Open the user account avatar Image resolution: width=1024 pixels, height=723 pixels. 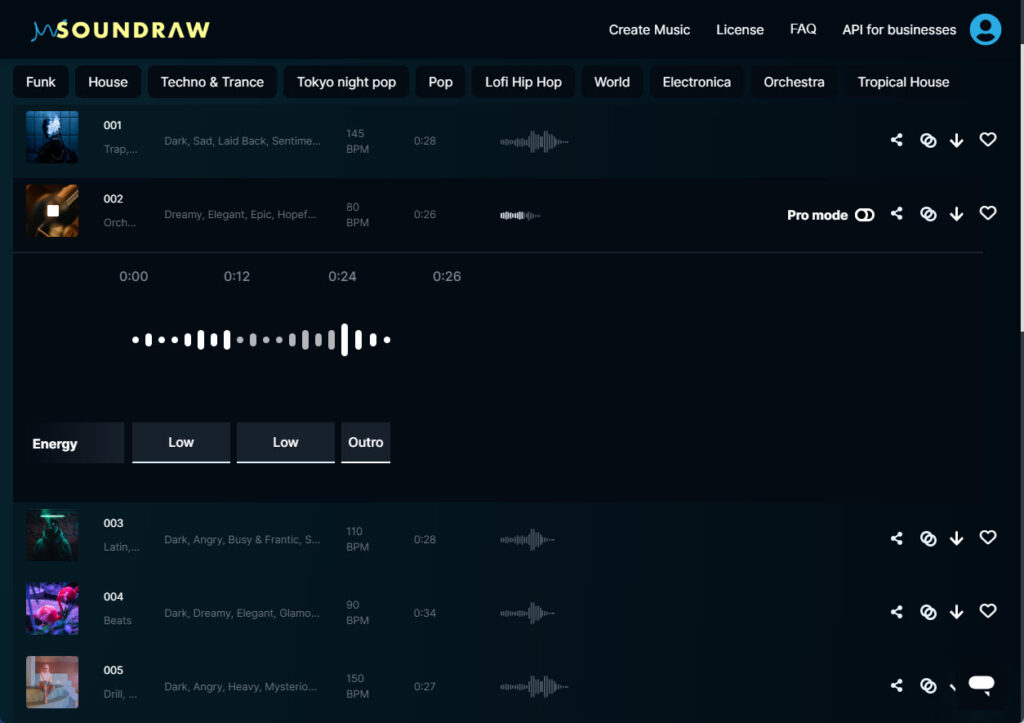[x=985, y=29]
